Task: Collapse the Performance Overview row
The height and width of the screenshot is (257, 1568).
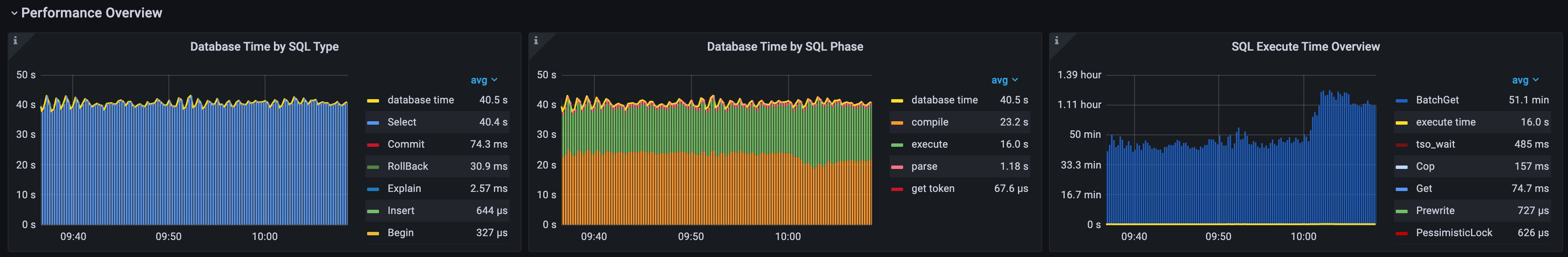Action: [x=14, y=13]
